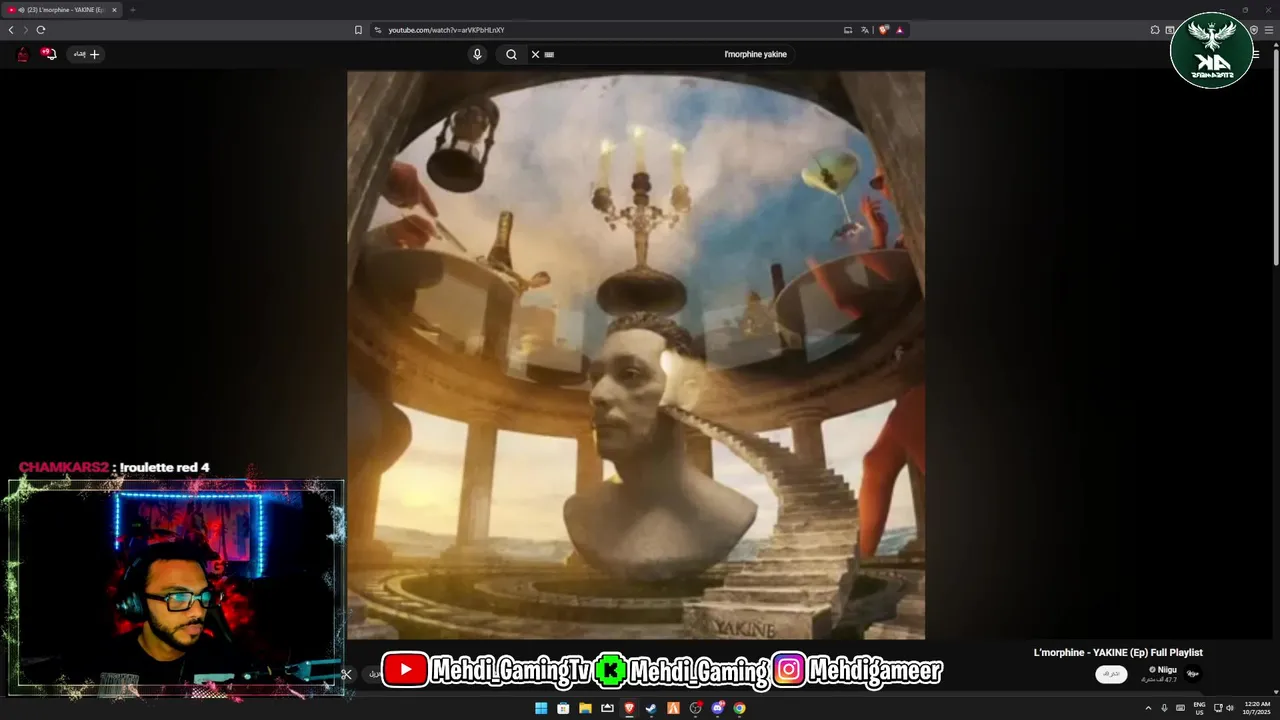Click the youtube.com URL in address bar

pos(446,30)
